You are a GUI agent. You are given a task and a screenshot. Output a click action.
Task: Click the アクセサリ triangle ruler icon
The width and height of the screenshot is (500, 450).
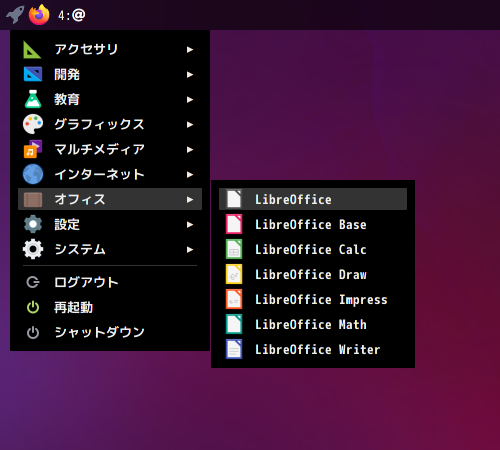pos(32,50)
